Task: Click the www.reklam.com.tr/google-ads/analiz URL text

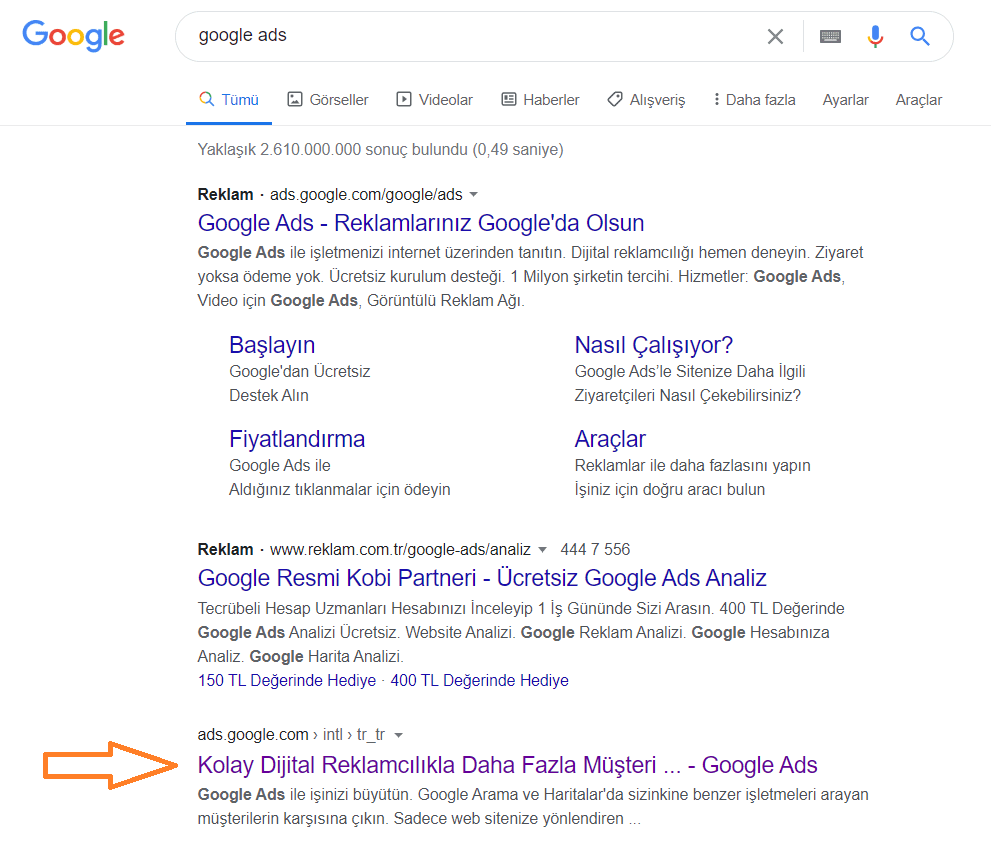Action: tap(400, 550)
